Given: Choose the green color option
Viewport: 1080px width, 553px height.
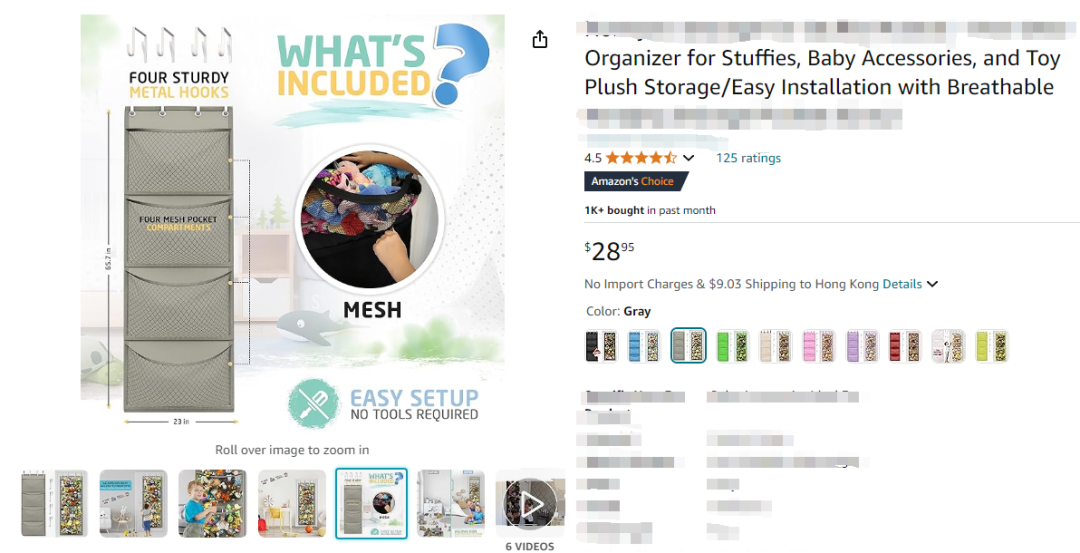Looking at the screenshot, I should point(732,346).
